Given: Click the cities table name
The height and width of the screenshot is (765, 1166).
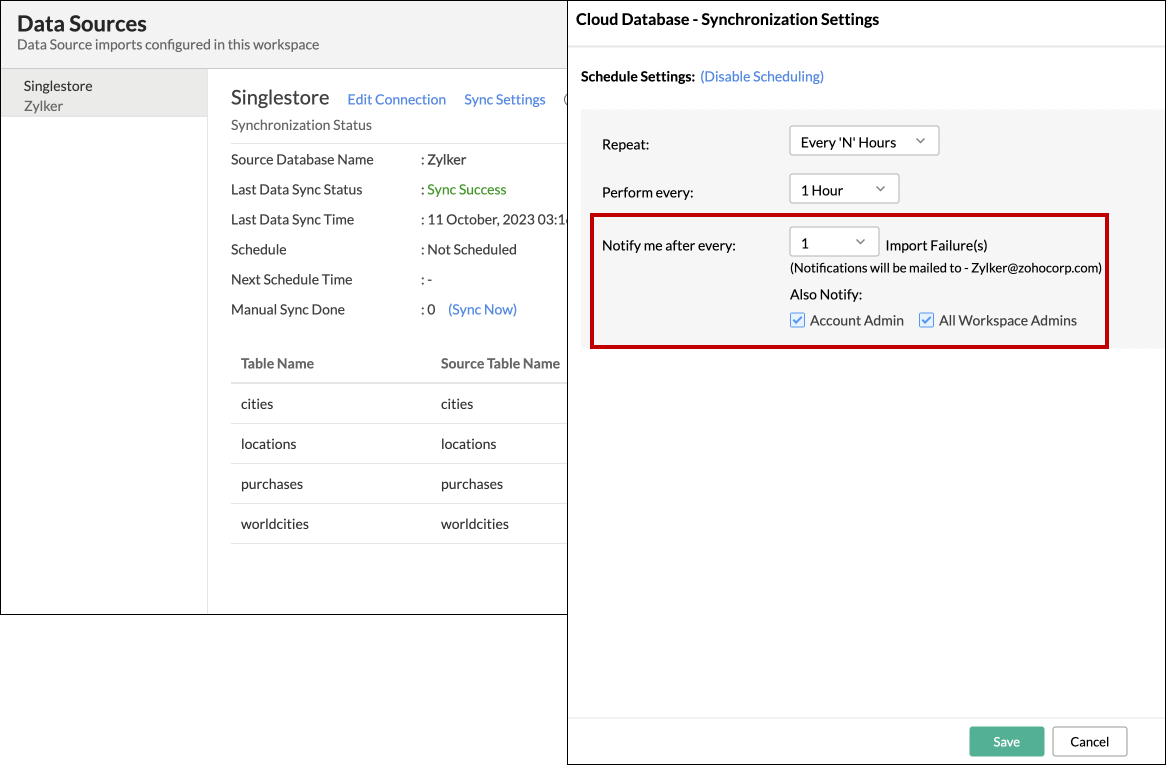Looking at the screenshot, I should click(x=257, y=404).
